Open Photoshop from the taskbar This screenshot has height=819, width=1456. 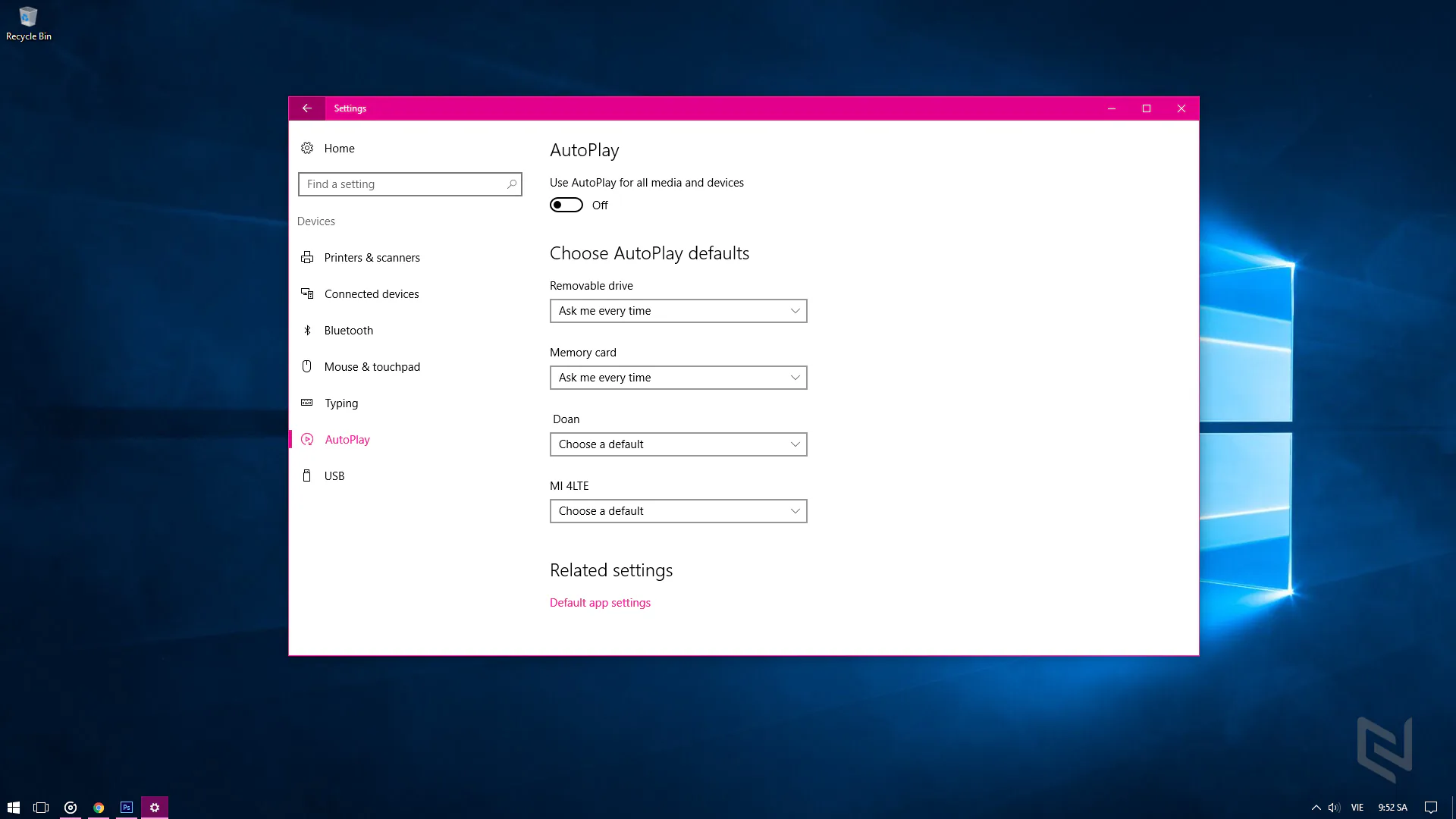coord(127,808)
